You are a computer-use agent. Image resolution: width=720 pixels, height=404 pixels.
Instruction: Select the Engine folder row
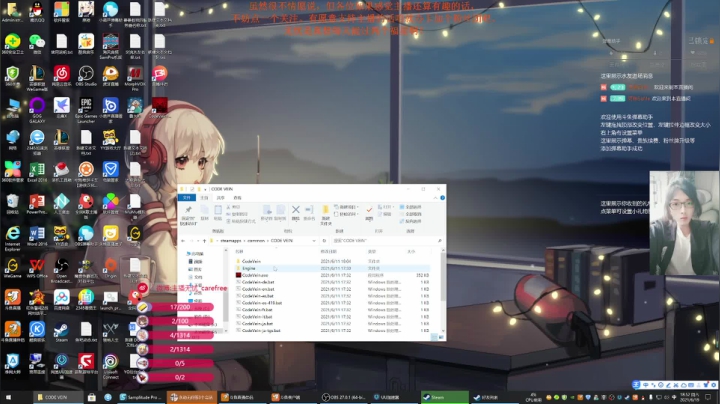(x=332, y=268)
